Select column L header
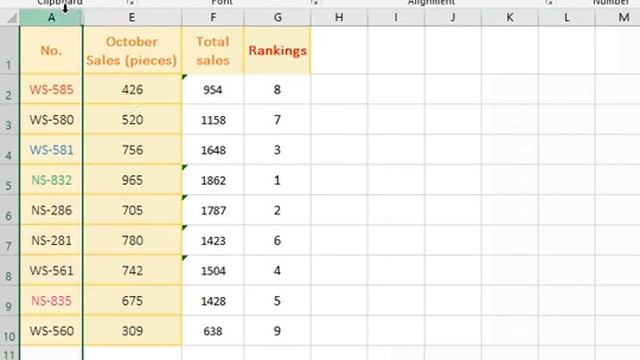 (x=567, y=18)
